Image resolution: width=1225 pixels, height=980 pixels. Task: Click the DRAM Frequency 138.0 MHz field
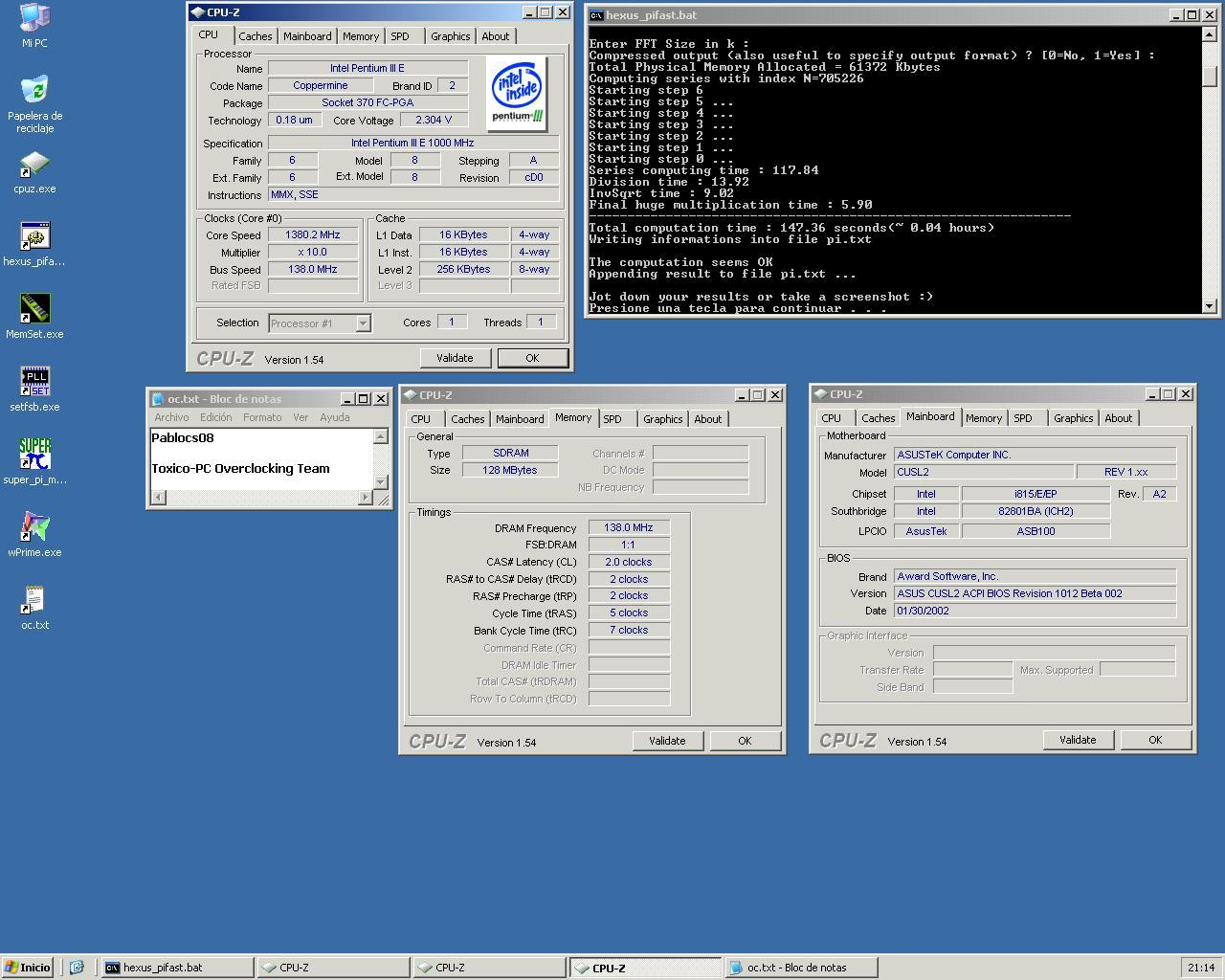[x=628, y=527]
